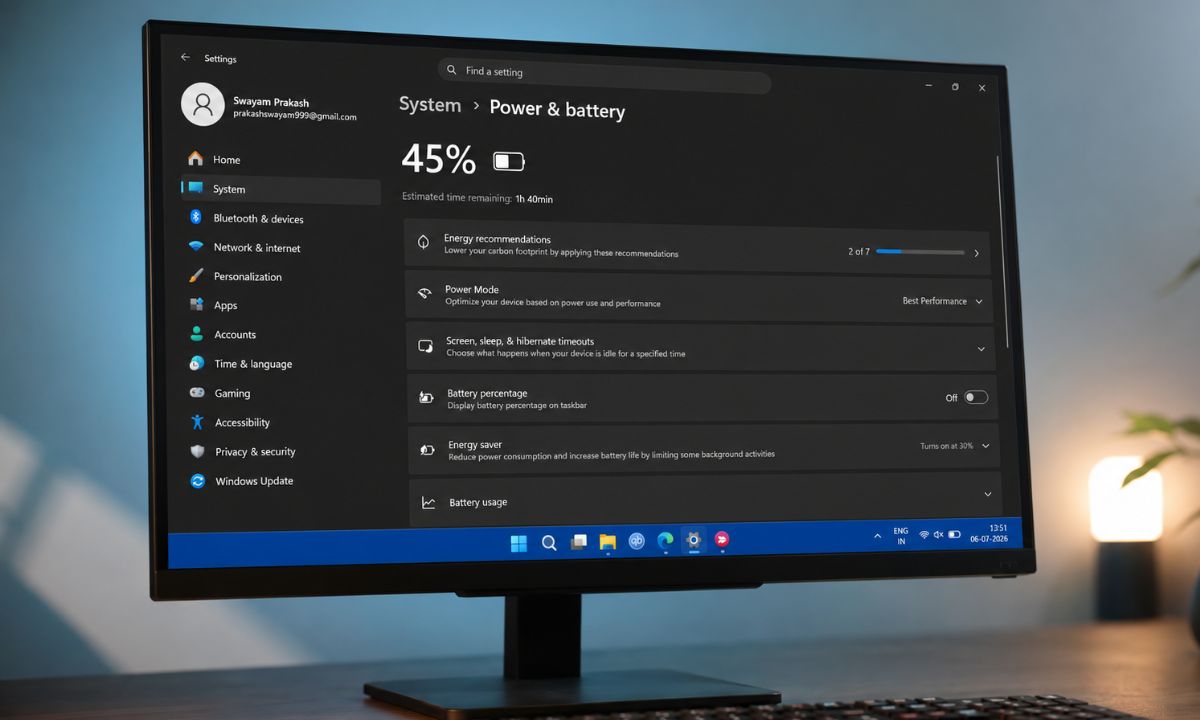Click the Wi-Fi icon in system tray
This screenshot has width=1200, height=720.
pyautogui.click(x=924, y=535)
